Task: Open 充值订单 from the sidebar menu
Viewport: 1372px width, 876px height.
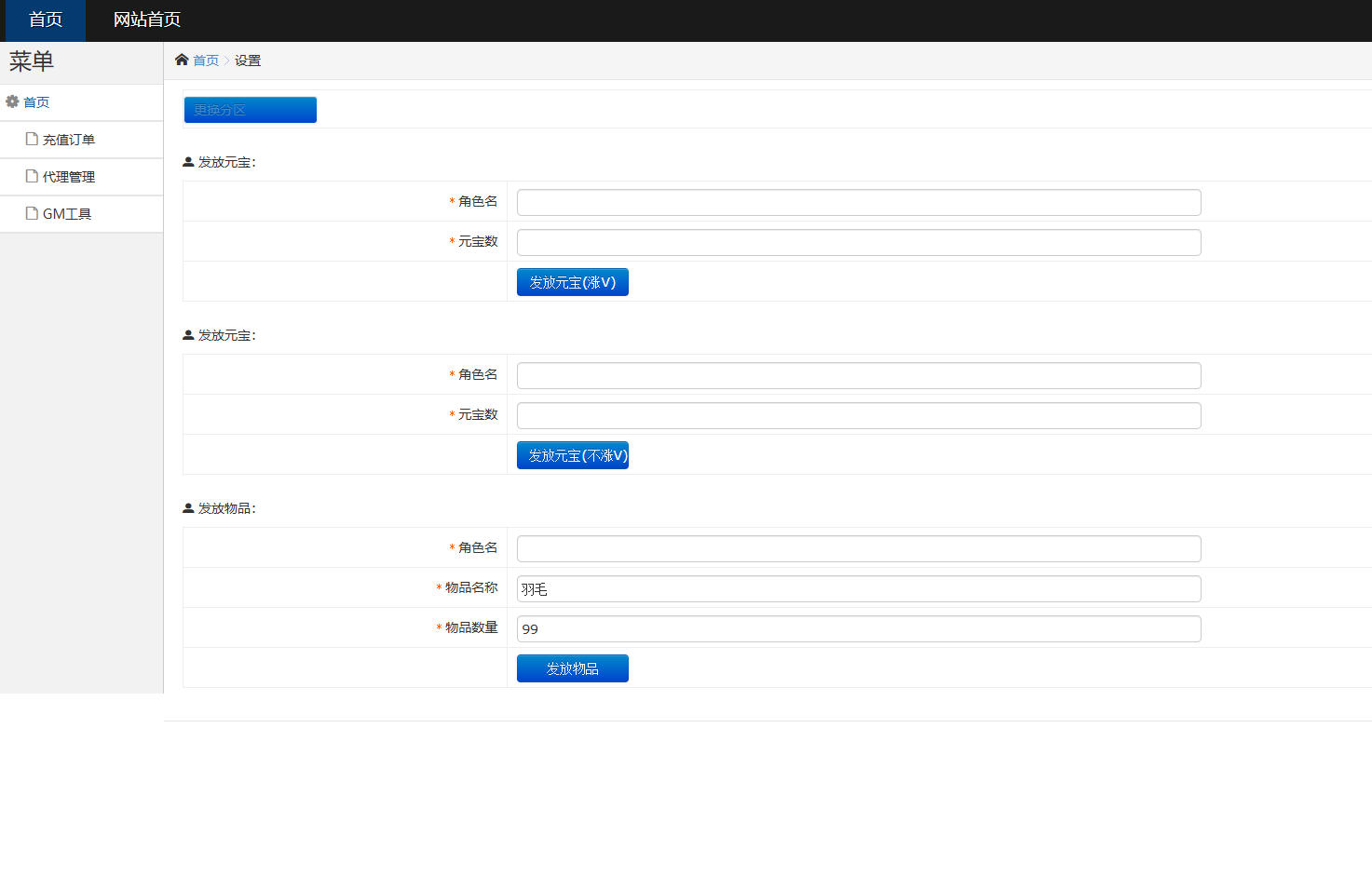Action: (69, 140)
